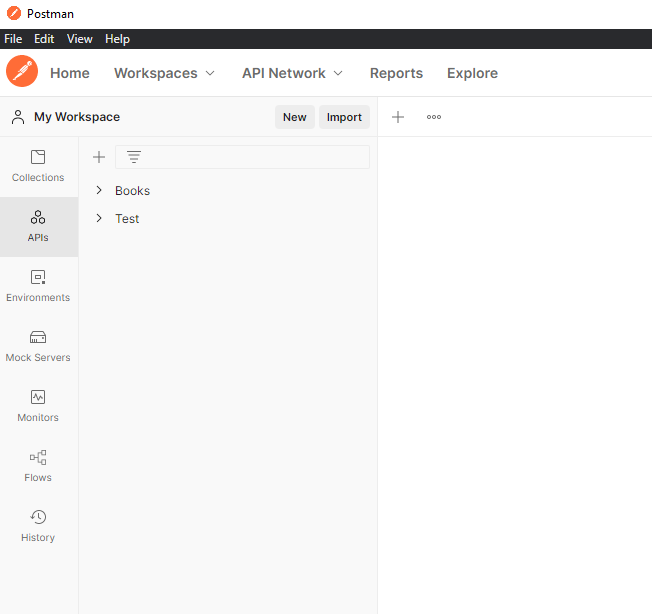Open the Environments sidebar tab
This screenshot has width=652, height=614.
tap(38, 286)
